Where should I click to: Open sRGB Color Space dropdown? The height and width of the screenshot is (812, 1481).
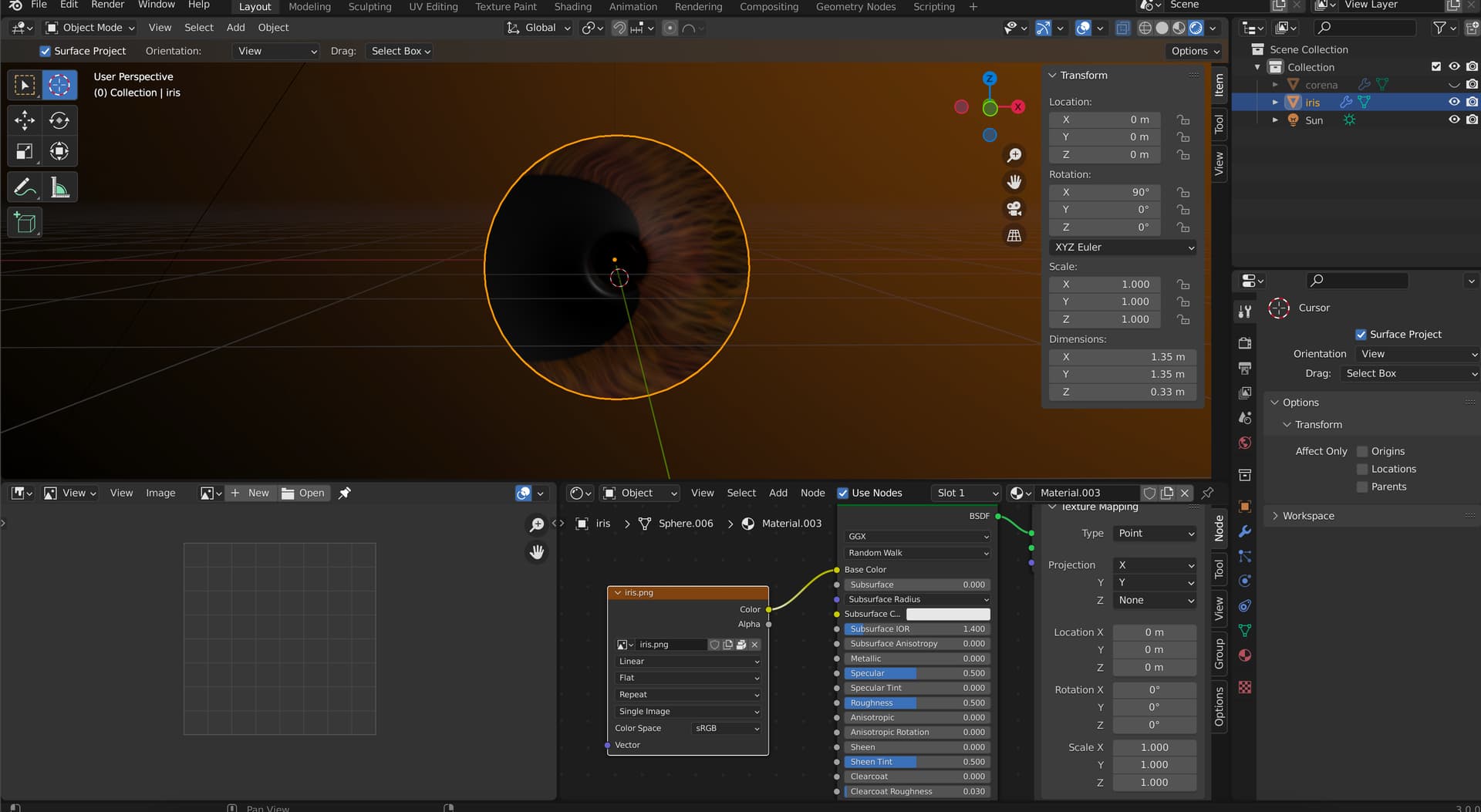(727, 728)
